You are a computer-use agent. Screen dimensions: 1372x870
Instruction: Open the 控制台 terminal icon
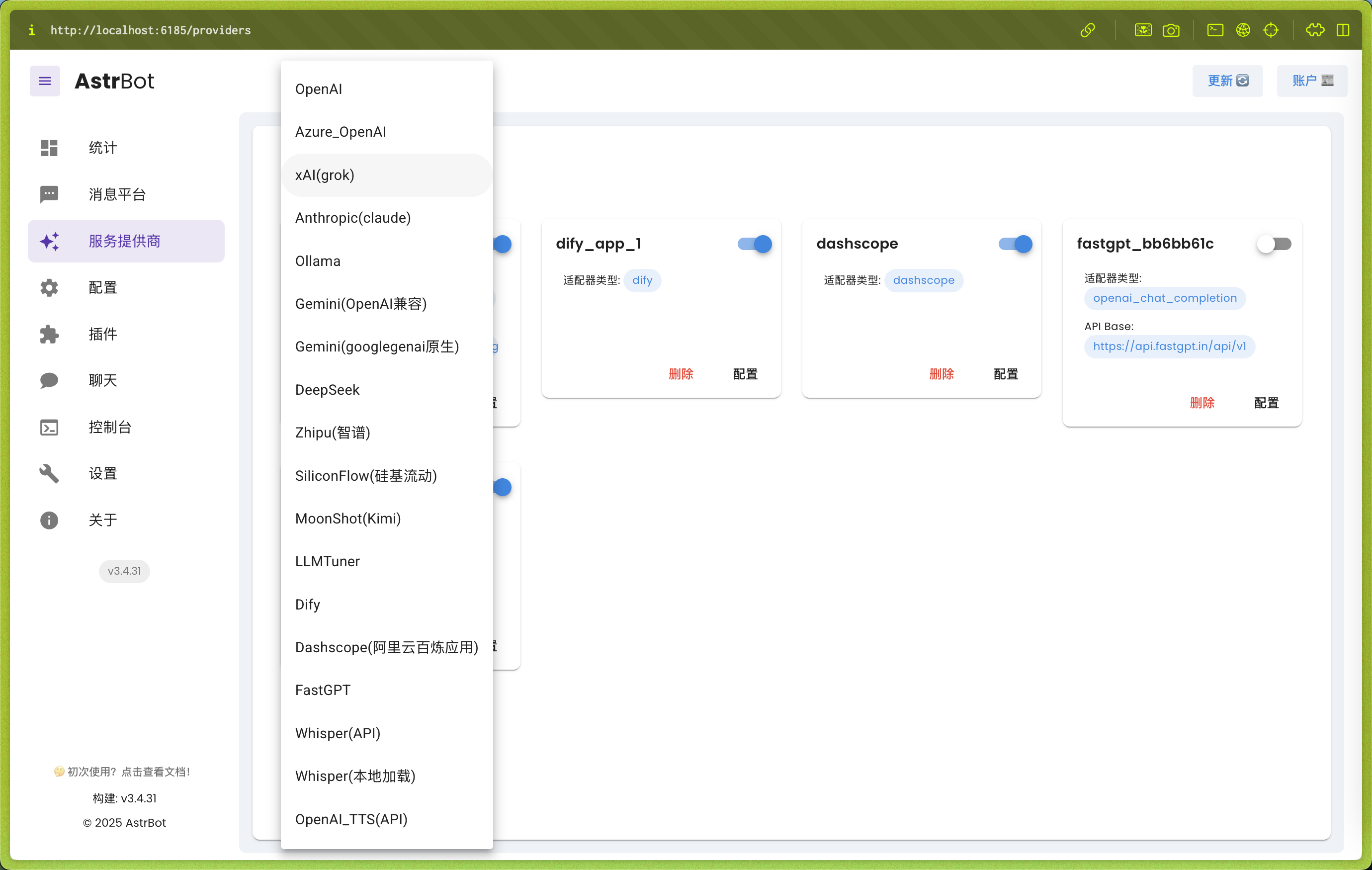pos(49,428)
